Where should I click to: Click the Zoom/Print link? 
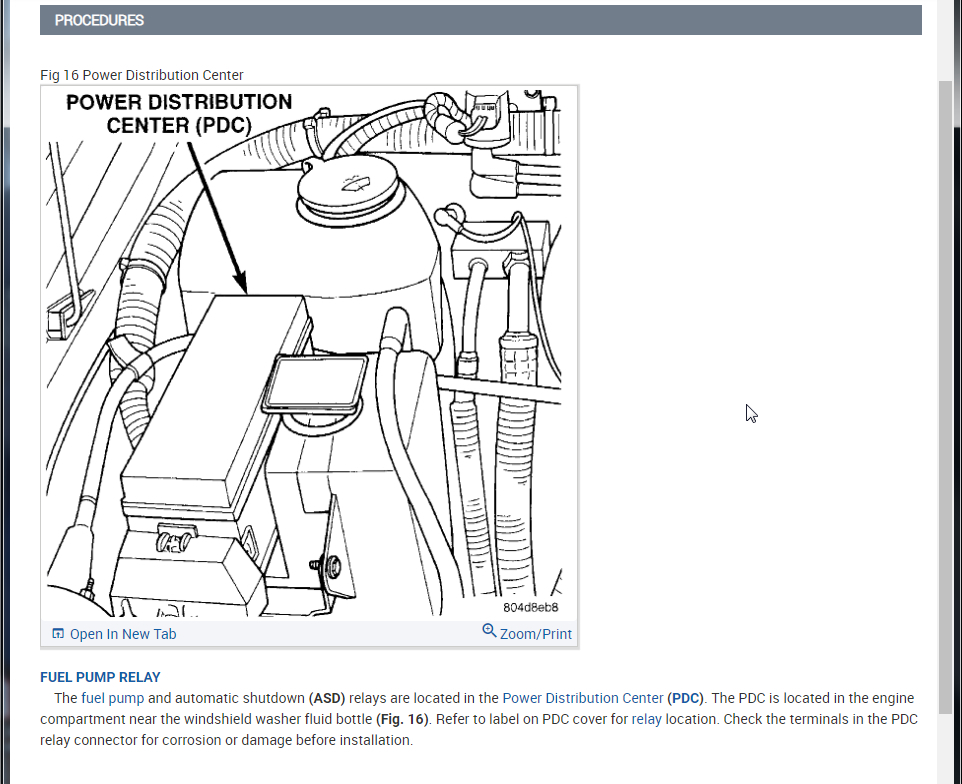[536, 634]
